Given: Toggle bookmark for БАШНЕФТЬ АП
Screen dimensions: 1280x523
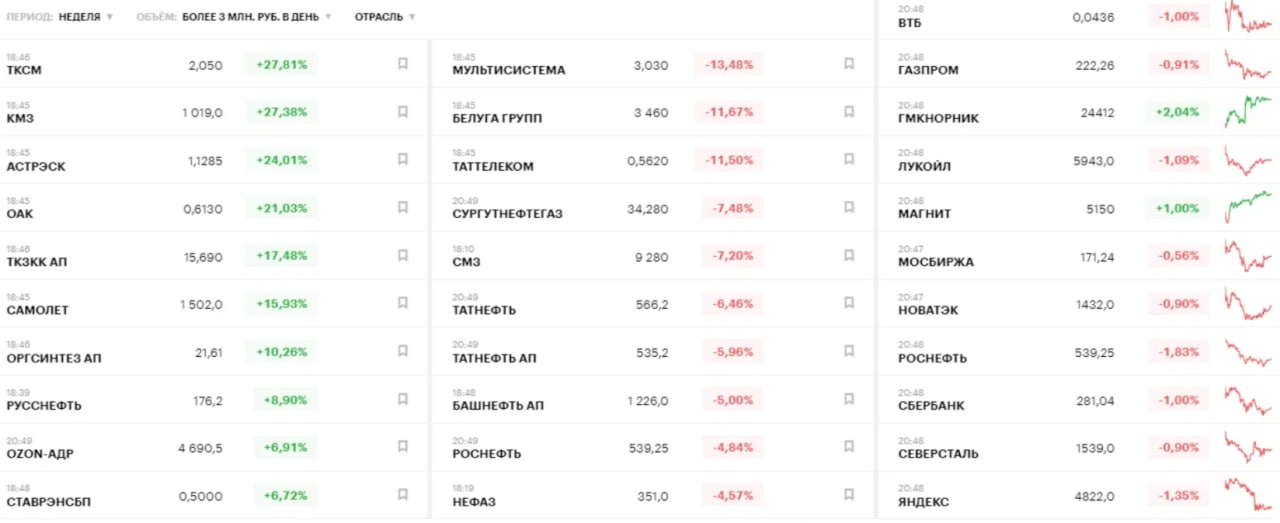Looking at the screenshot, I should [849, 399].
